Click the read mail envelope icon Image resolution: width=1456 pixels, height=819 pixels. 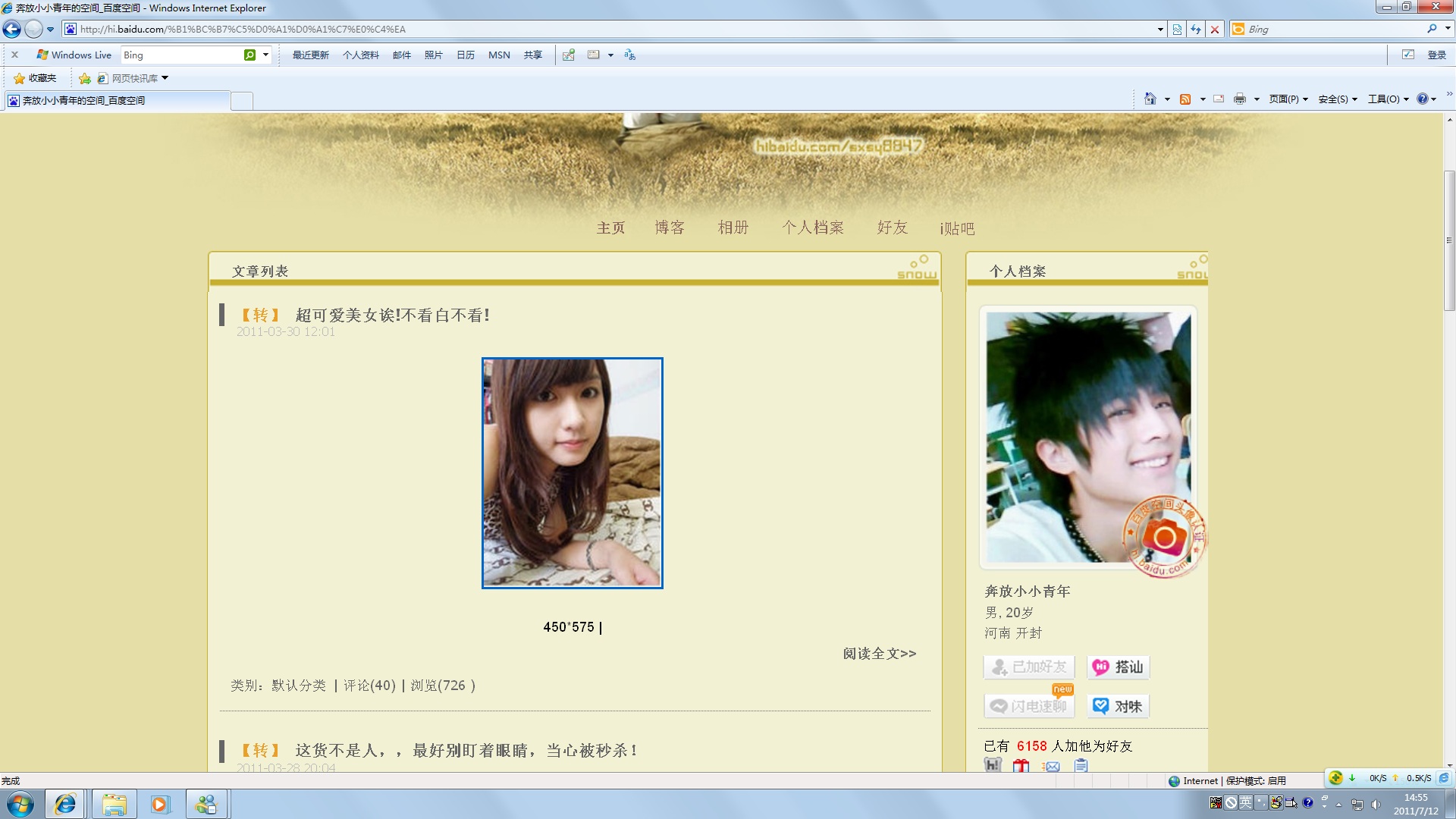[x=1219, y=99]
